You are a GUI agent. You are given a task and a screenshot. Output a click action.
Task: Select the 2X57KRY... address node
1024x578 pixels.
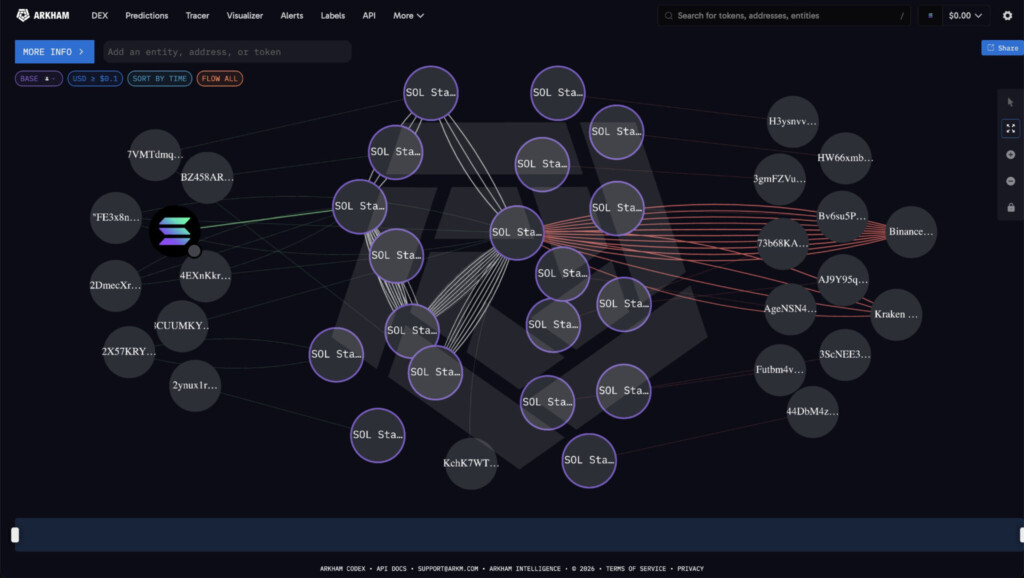pos(129,351)
